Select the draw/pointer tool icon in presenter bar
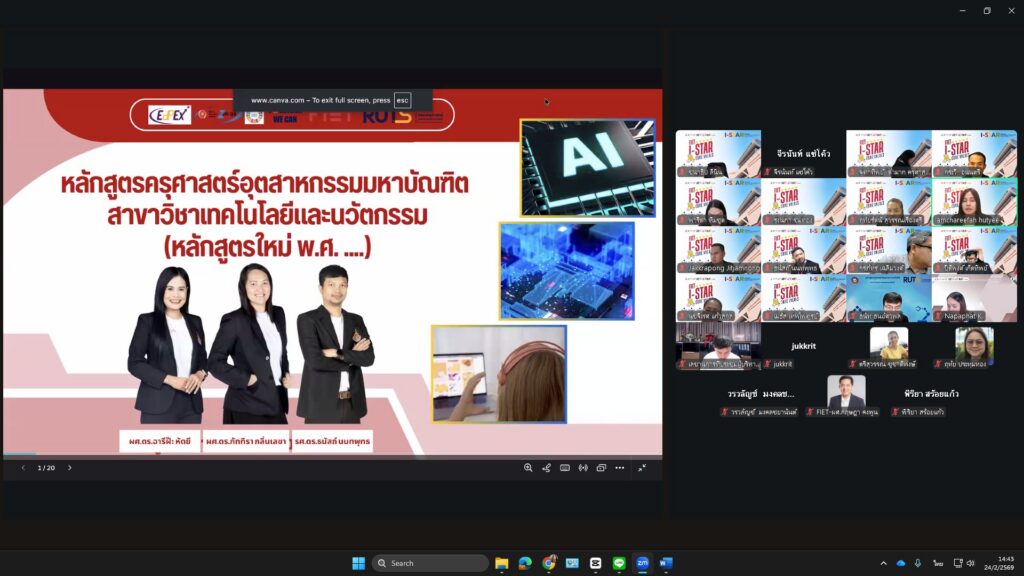The width and height of the screenshot is (1024, 576). tap(546, 468)
